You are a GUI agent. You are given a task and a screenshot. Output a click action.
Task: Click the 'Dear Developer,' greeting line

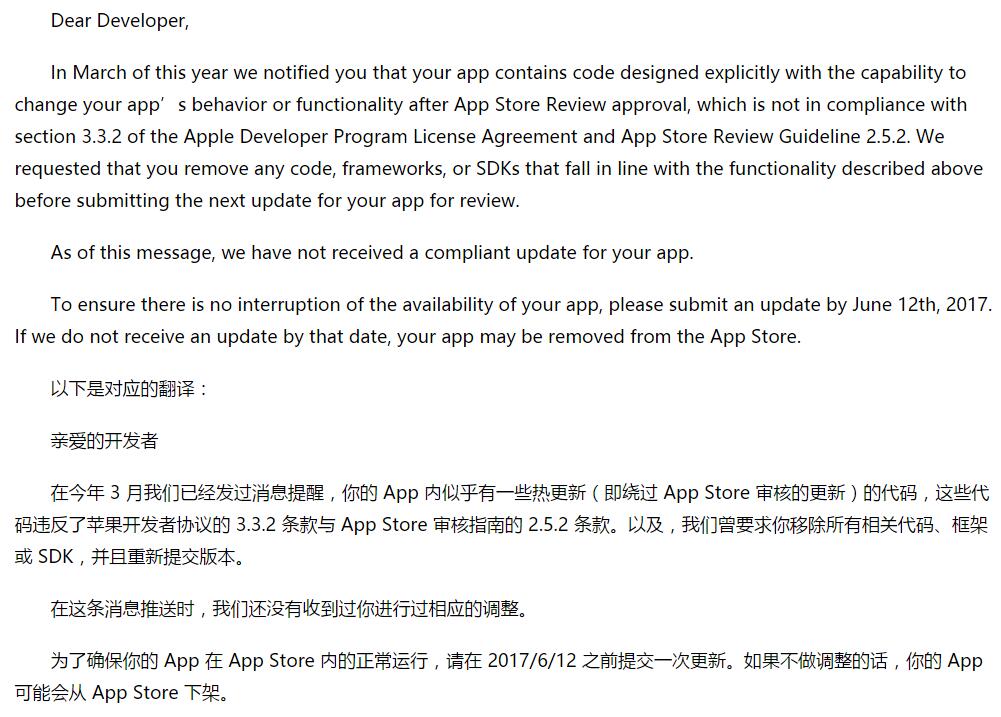[119, 21]
